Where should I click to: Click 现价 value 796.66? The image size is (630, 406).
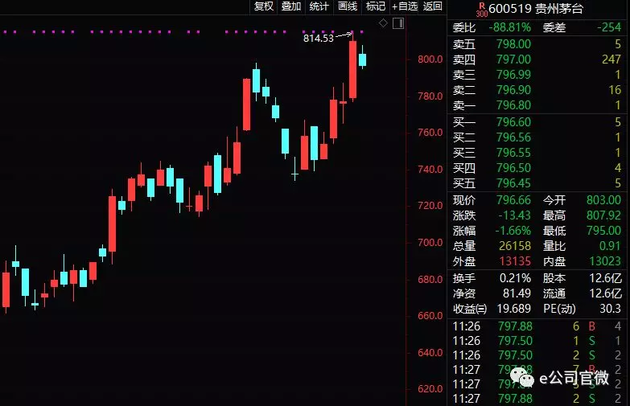point(513,200)
